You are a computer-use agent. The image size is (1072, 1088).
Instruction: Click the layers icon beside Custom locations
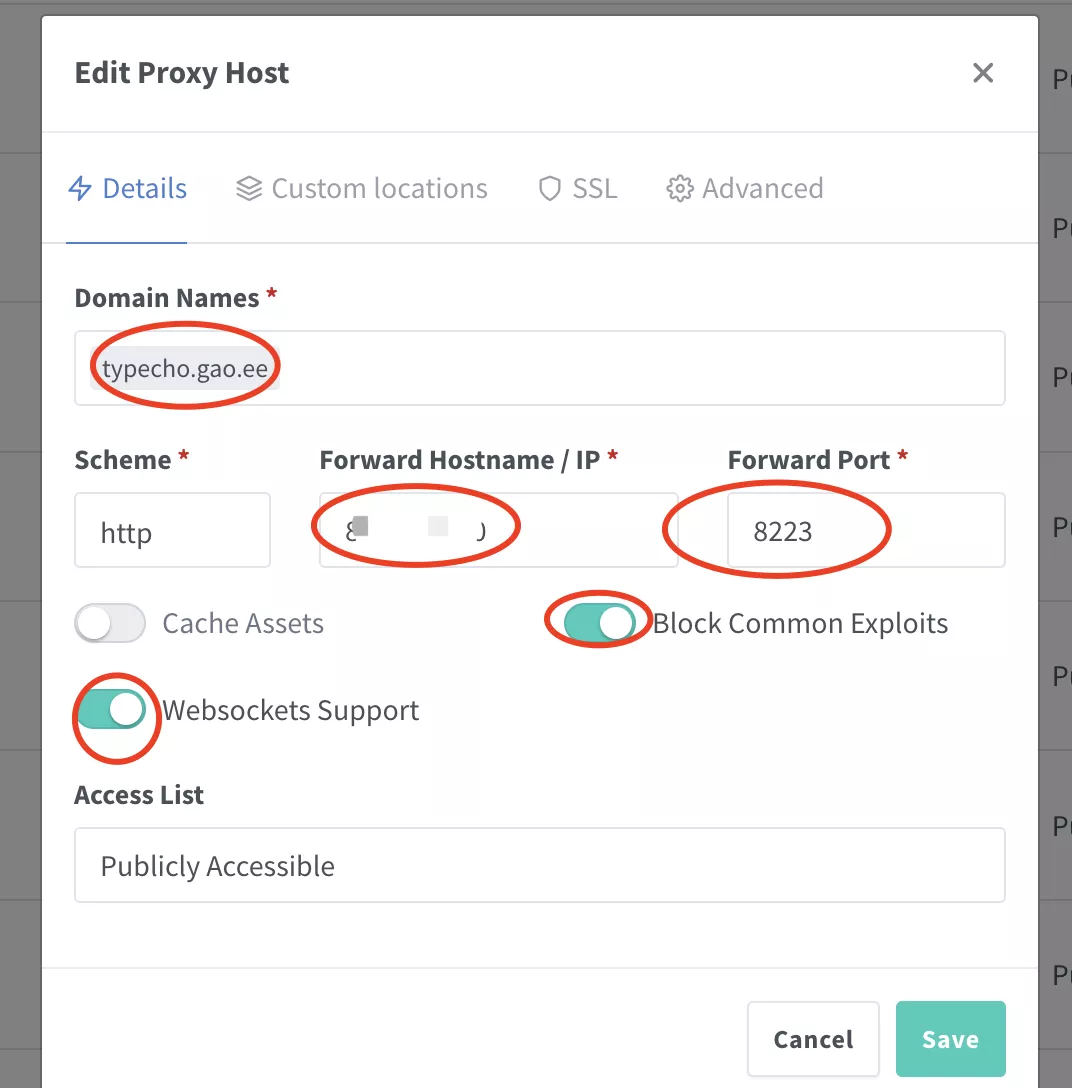click(249, 189)
